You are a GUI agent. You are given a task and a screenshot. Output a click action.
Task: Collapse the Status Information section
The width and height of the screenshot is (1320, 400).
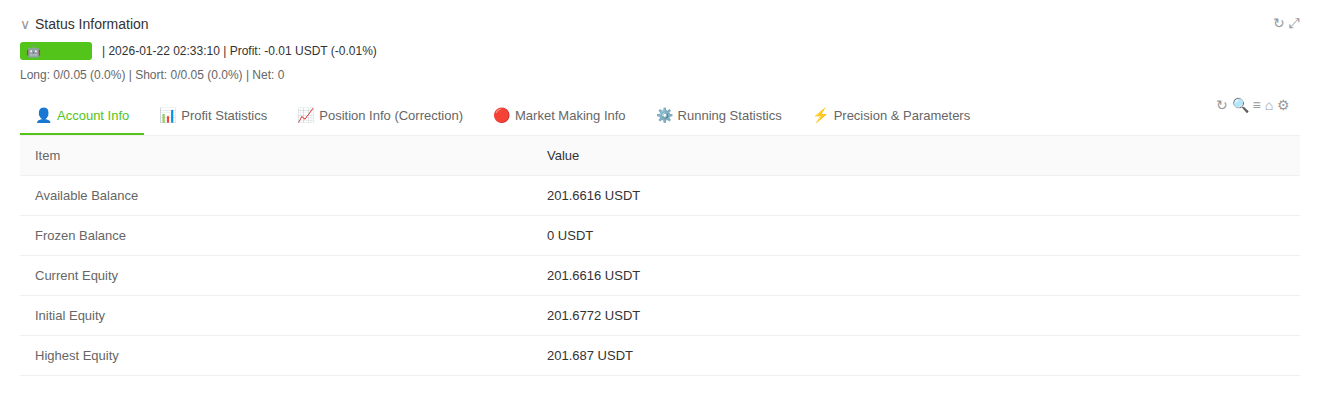coord(25,24)
